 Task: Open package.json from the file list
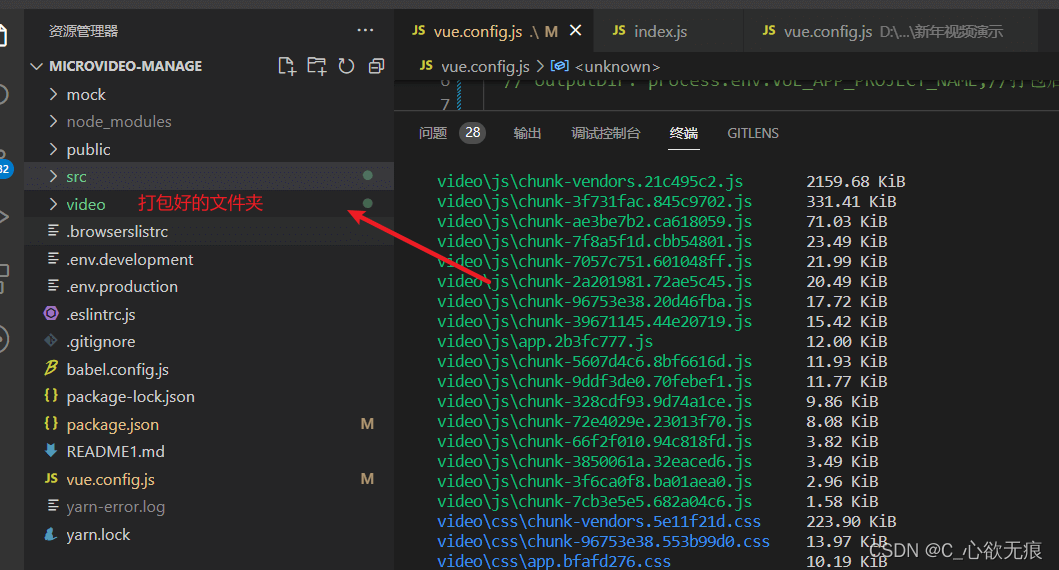[112, 424]
